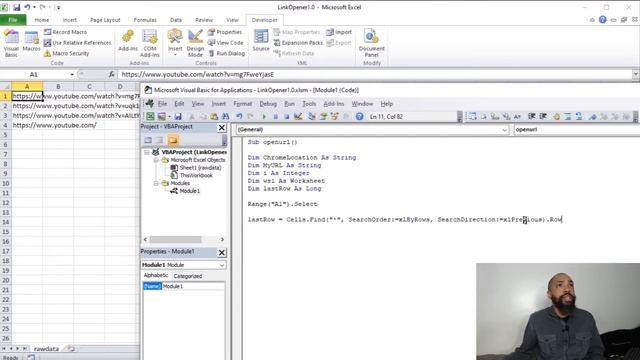Open the VBA Tools menu

(309, 104)
